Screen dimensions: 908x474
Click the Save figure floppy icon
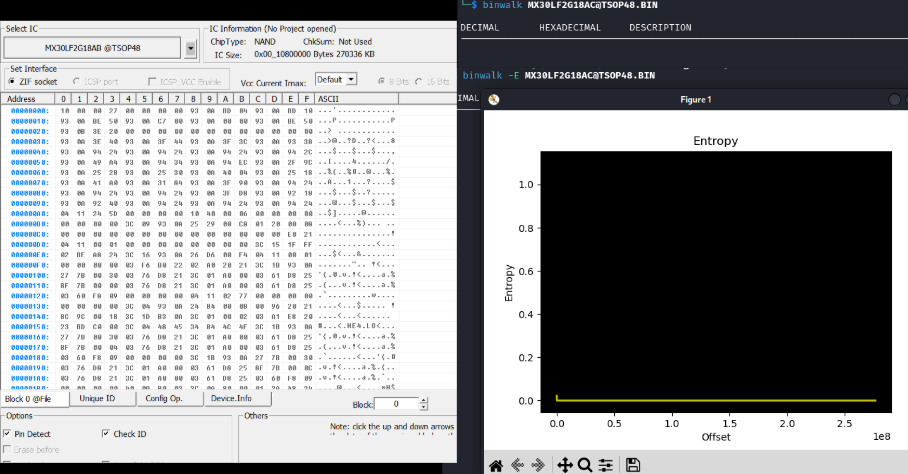point(632,464)
